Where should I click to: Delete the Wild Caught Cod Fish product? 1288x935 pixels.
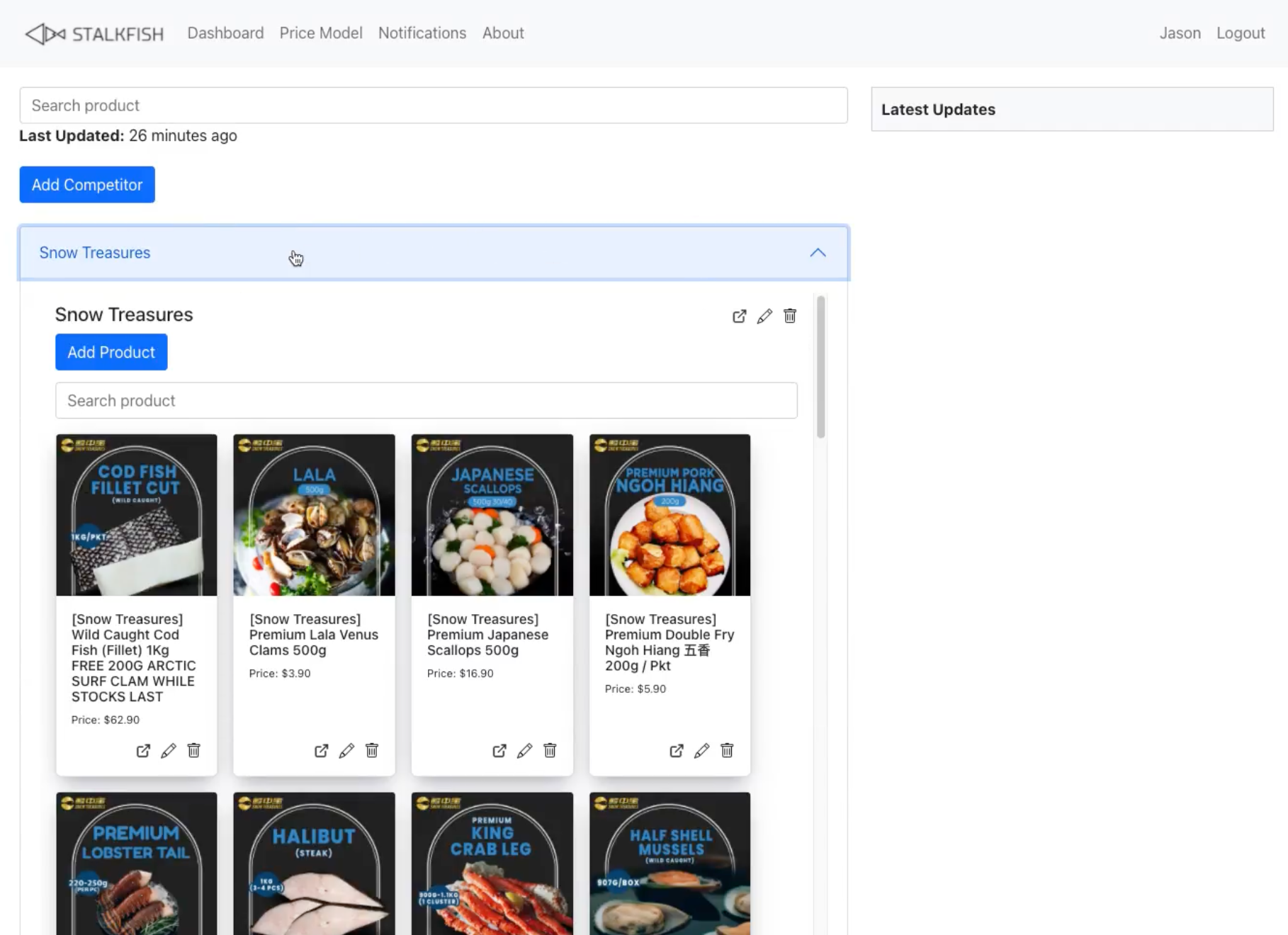193,750
